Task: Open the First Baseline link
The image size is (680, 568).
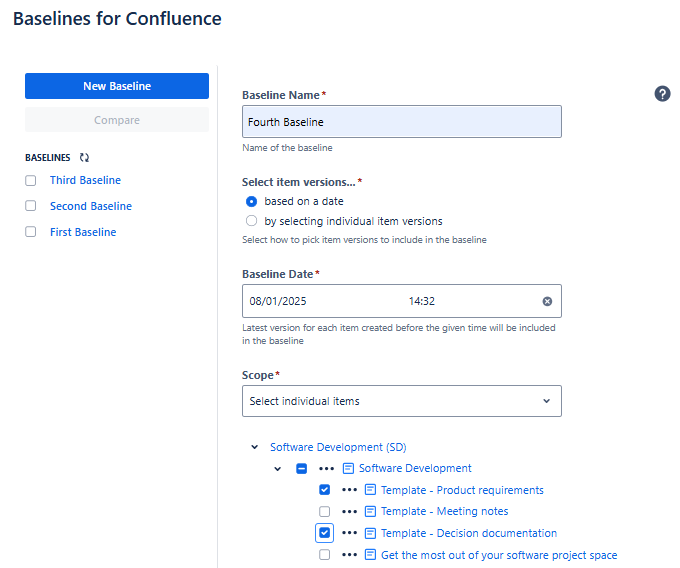Action: tap(83, 232)
